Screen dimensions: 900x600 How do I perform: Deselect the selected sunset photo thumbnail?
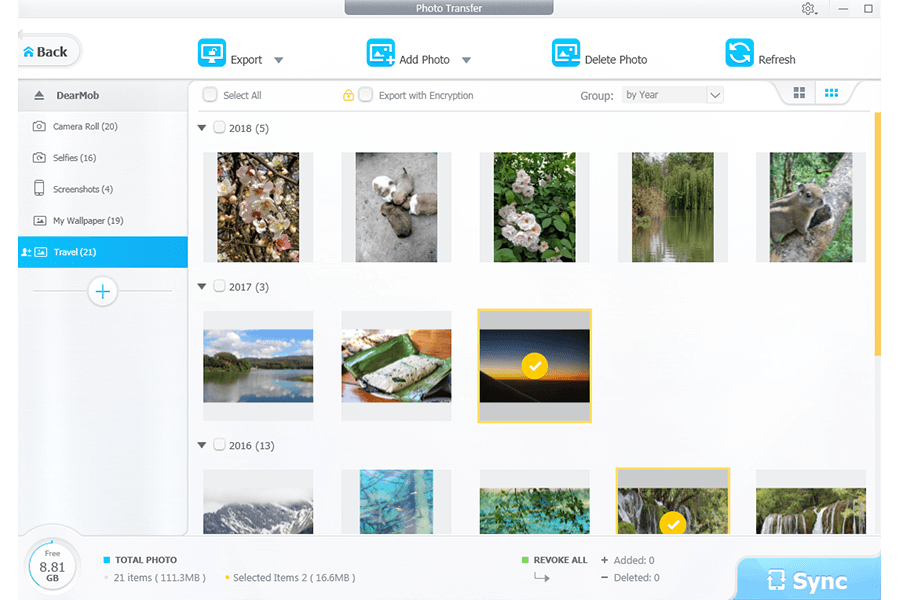click(535, 366)
